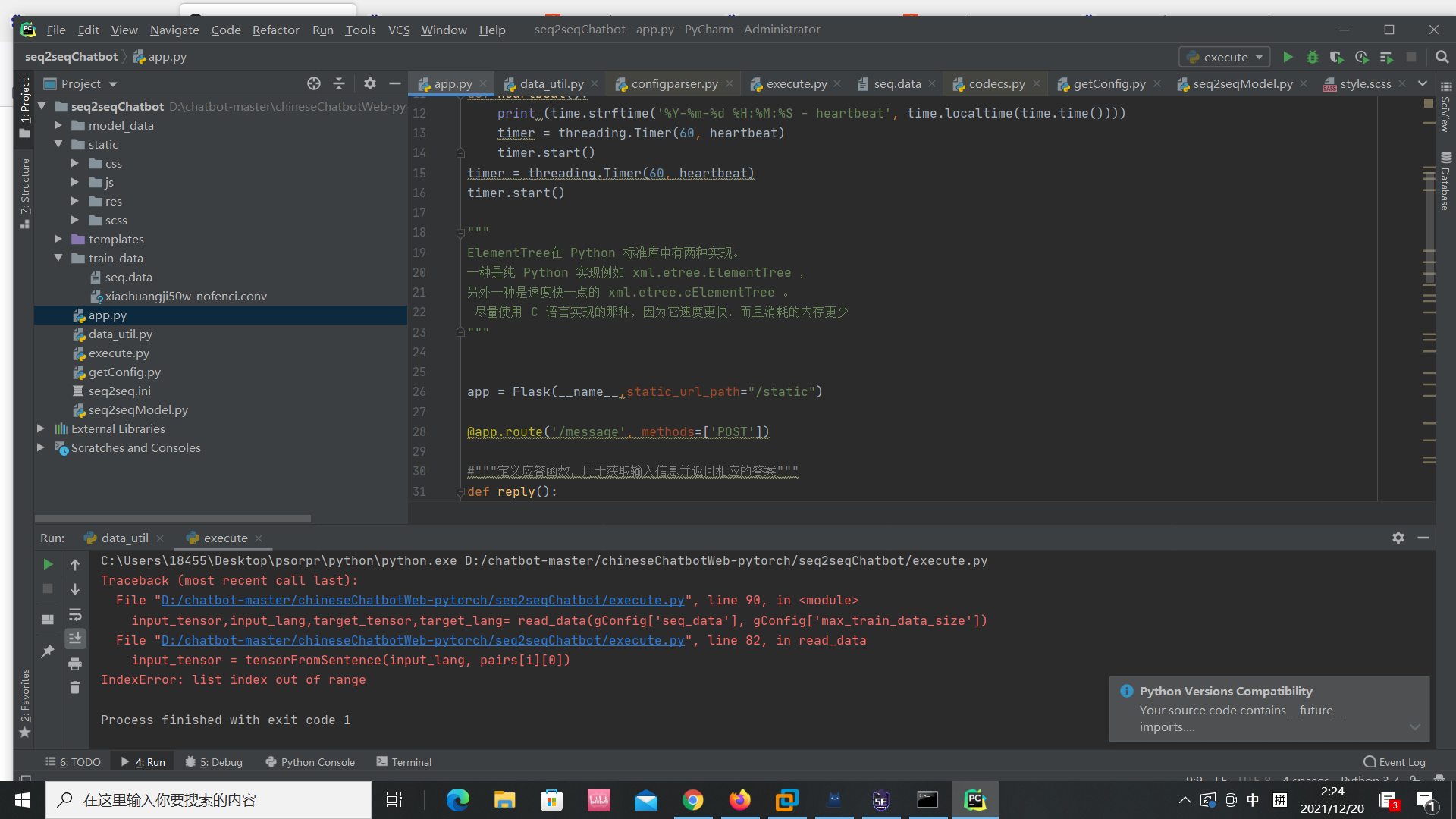Open Search Everywhere magnifier icon

pyautogui.click(x=1442, y=57)
